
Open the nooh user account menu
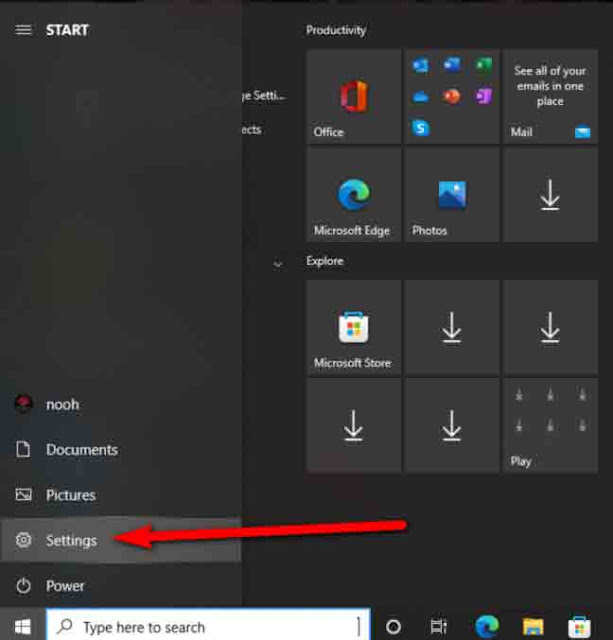(x=121, y=404)
